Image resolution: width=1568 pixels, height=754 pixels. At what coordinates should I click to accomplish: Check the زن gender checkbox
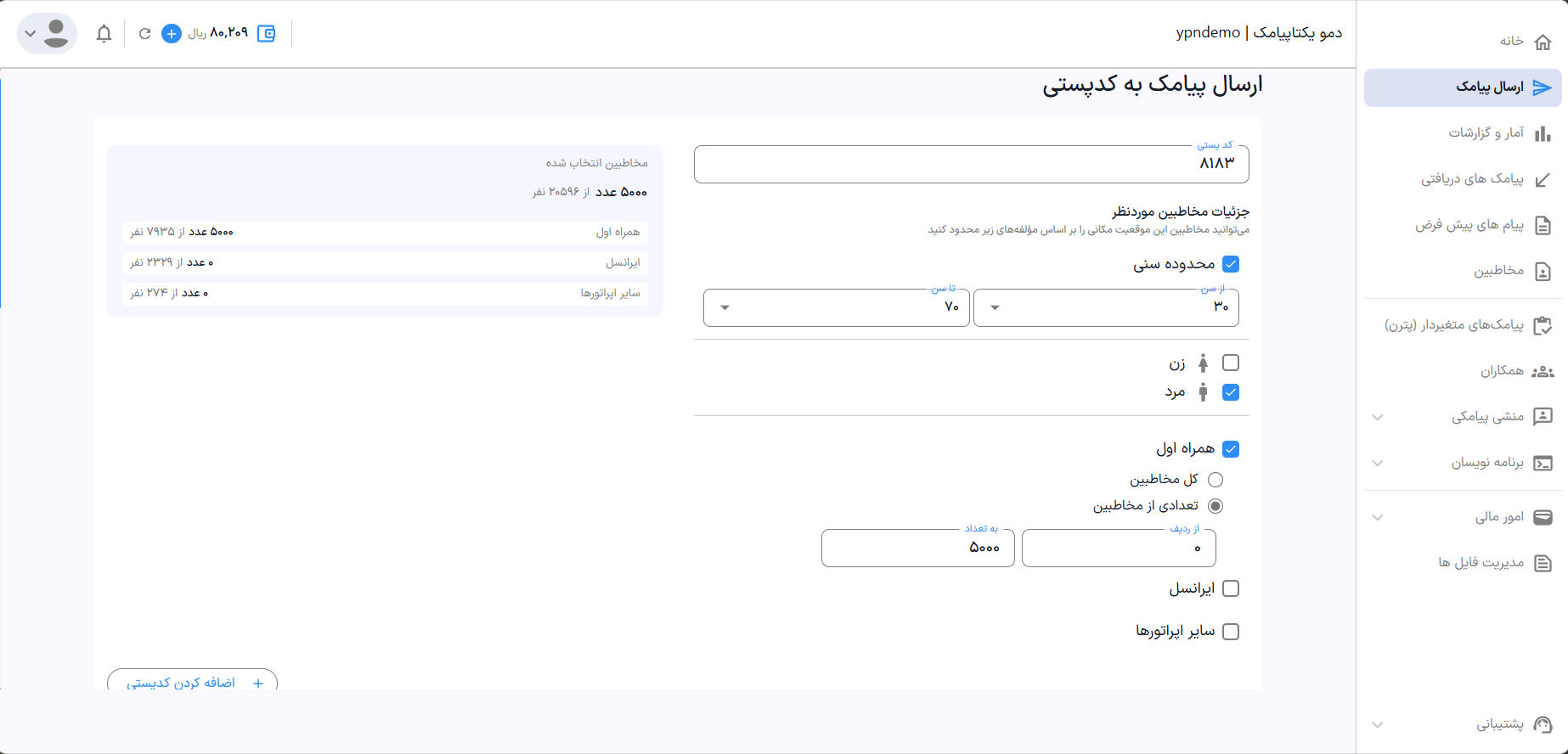pos(1231,363)
